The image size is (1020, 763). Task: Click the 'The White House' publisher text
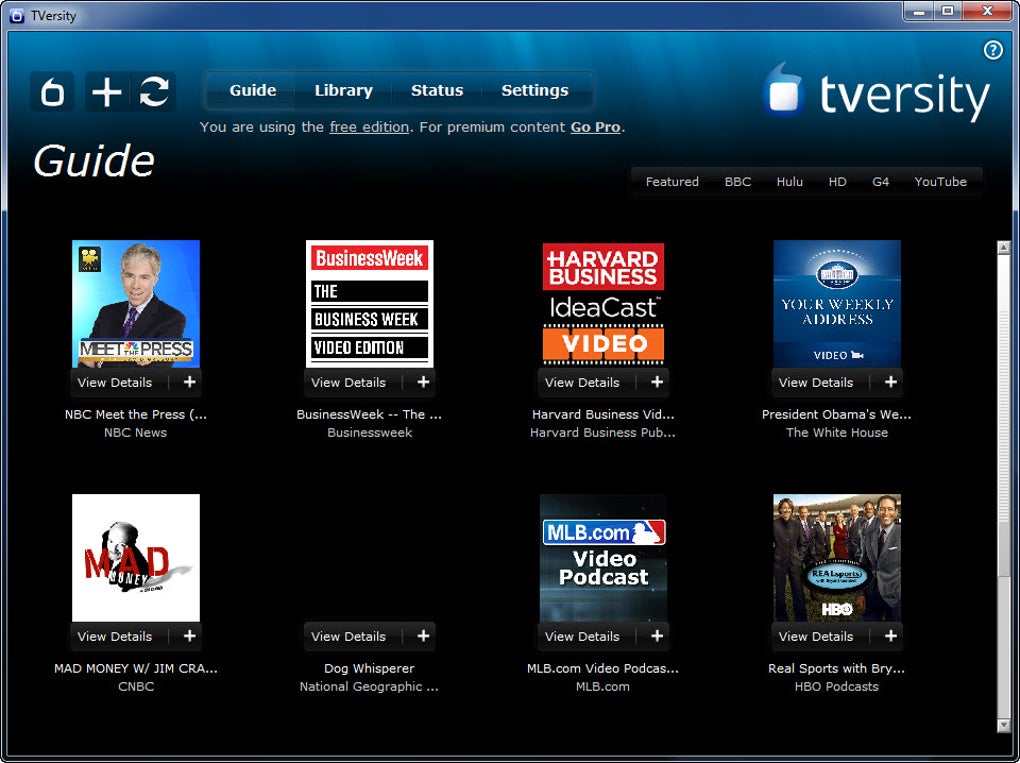pyautogui.click(x=837, y=433)
